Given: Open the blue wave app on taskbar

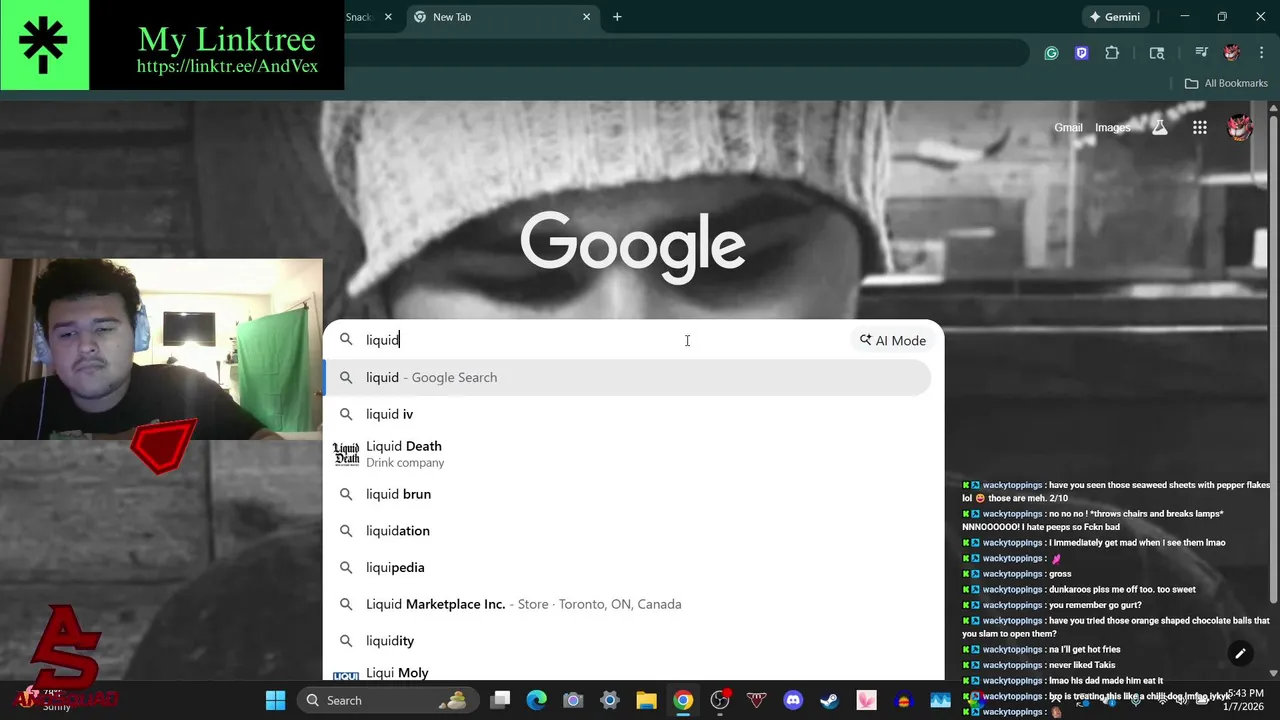Looking at the screenshot, I should pyautogui.click(x=940, y=700).
